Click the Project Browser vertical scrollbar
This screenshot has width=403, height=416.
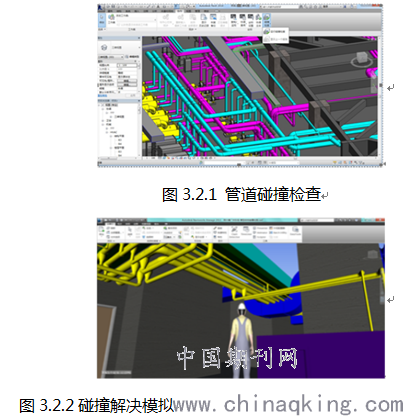(140, 129)
